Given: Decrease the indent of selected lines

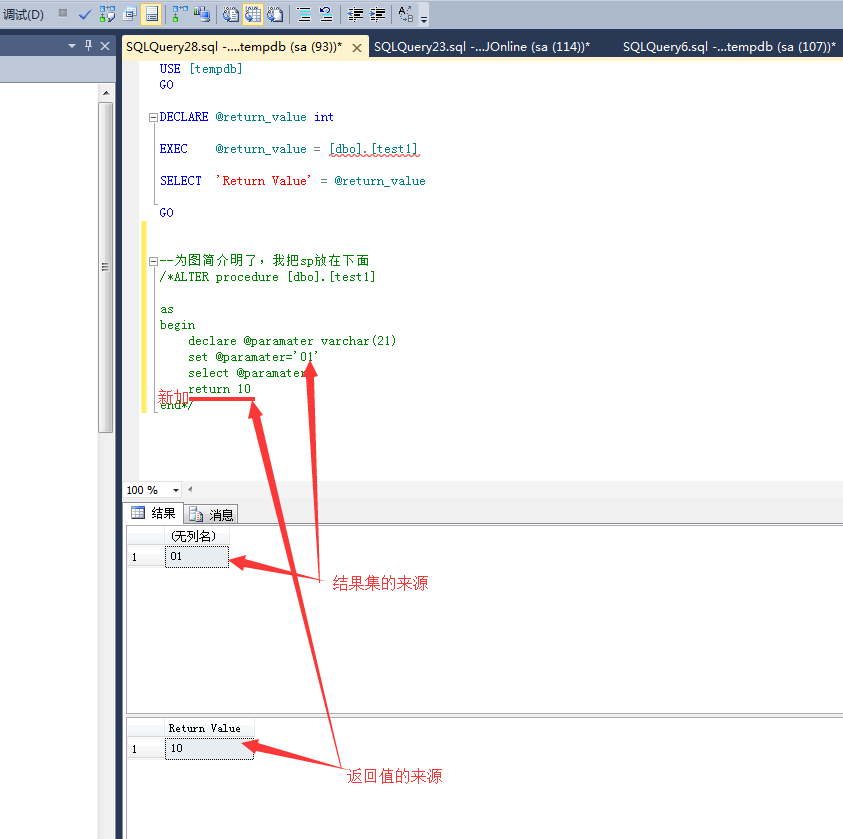Looking at the screenshot, I should click(355, 15).
